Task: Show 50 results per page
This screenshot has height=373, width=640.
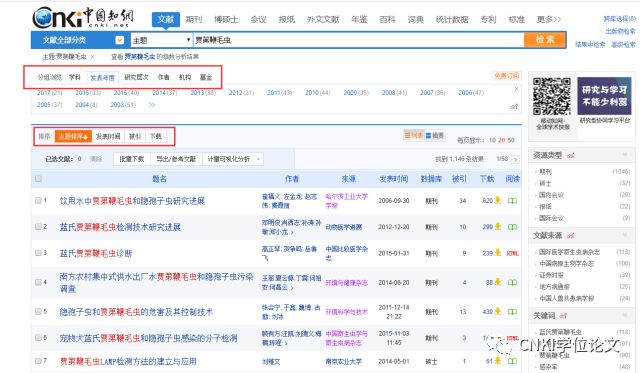Action: [511, 140]
